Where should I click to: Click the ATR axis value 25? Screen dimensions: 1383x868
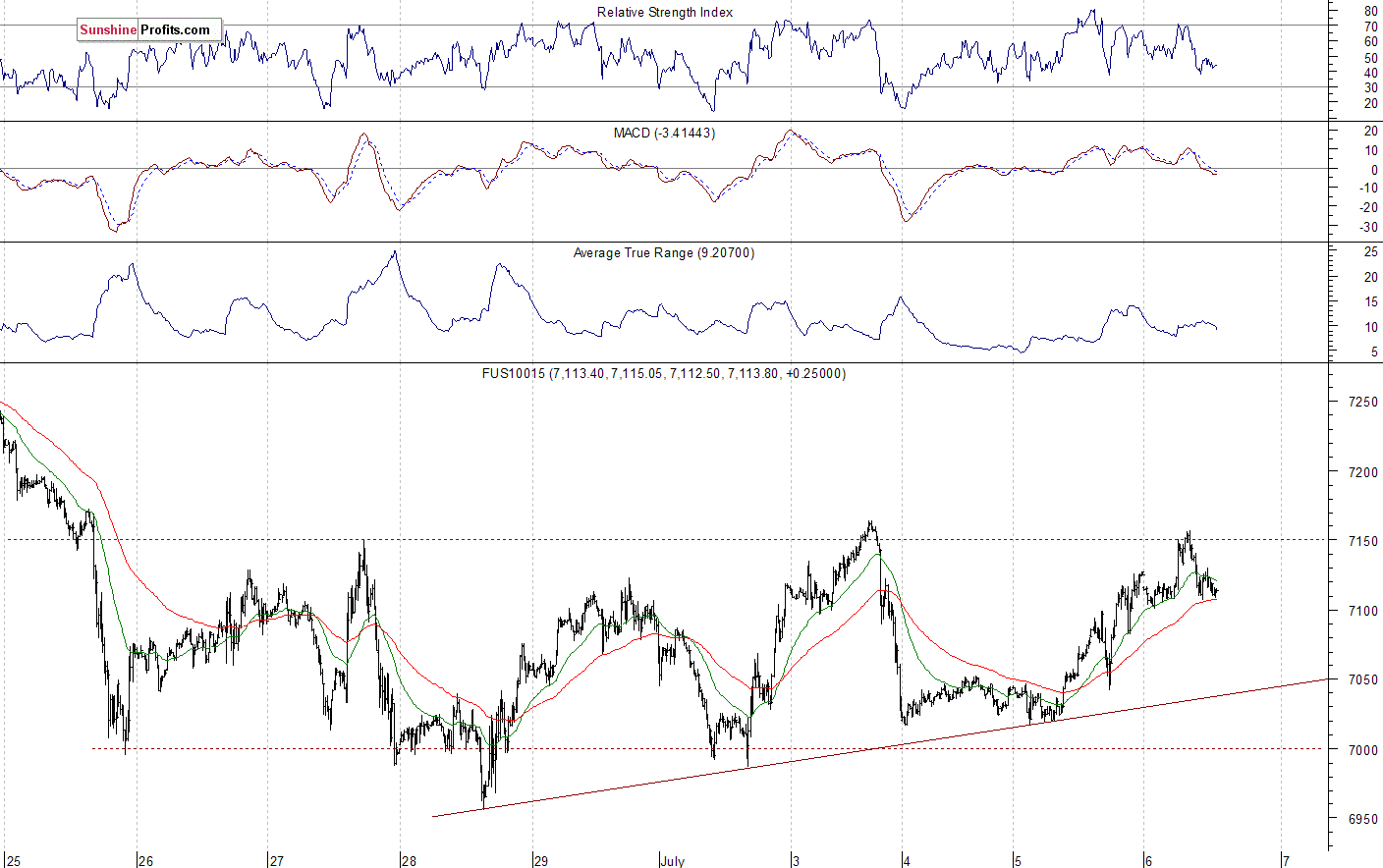(1370, 252)
